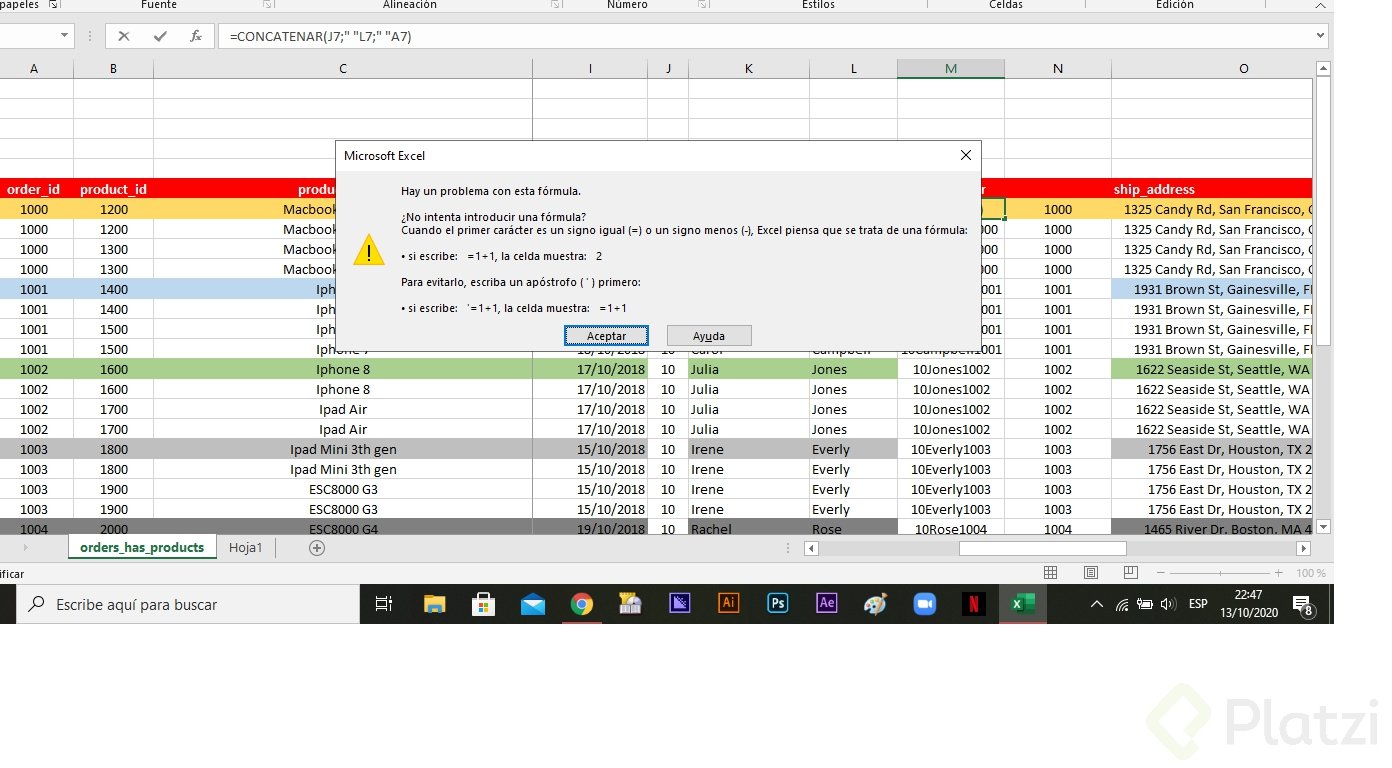Viewport: 1392px width, 768px height.
Task: Open Photoshop from taskbar
Action: 777,604
